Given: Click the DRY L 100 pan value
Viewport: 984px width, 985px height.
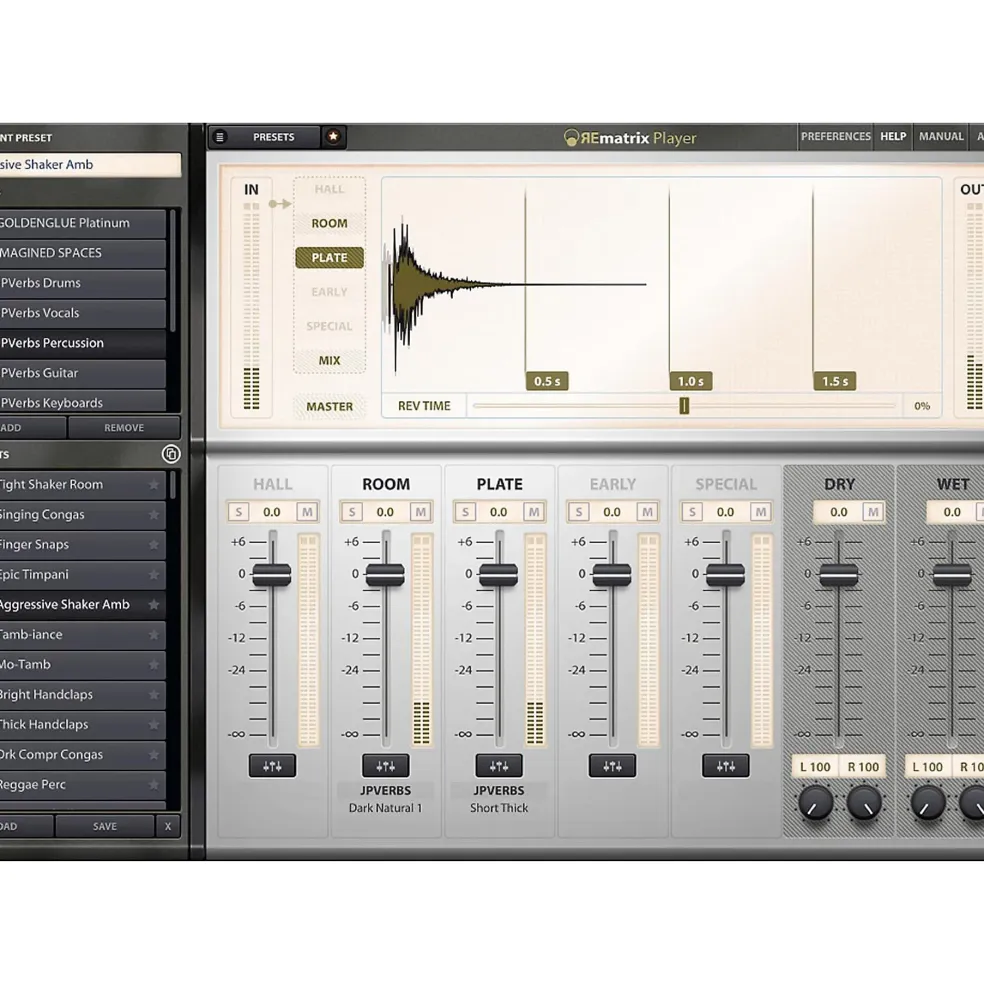Looking at the screenshot, I should [815, 767].
